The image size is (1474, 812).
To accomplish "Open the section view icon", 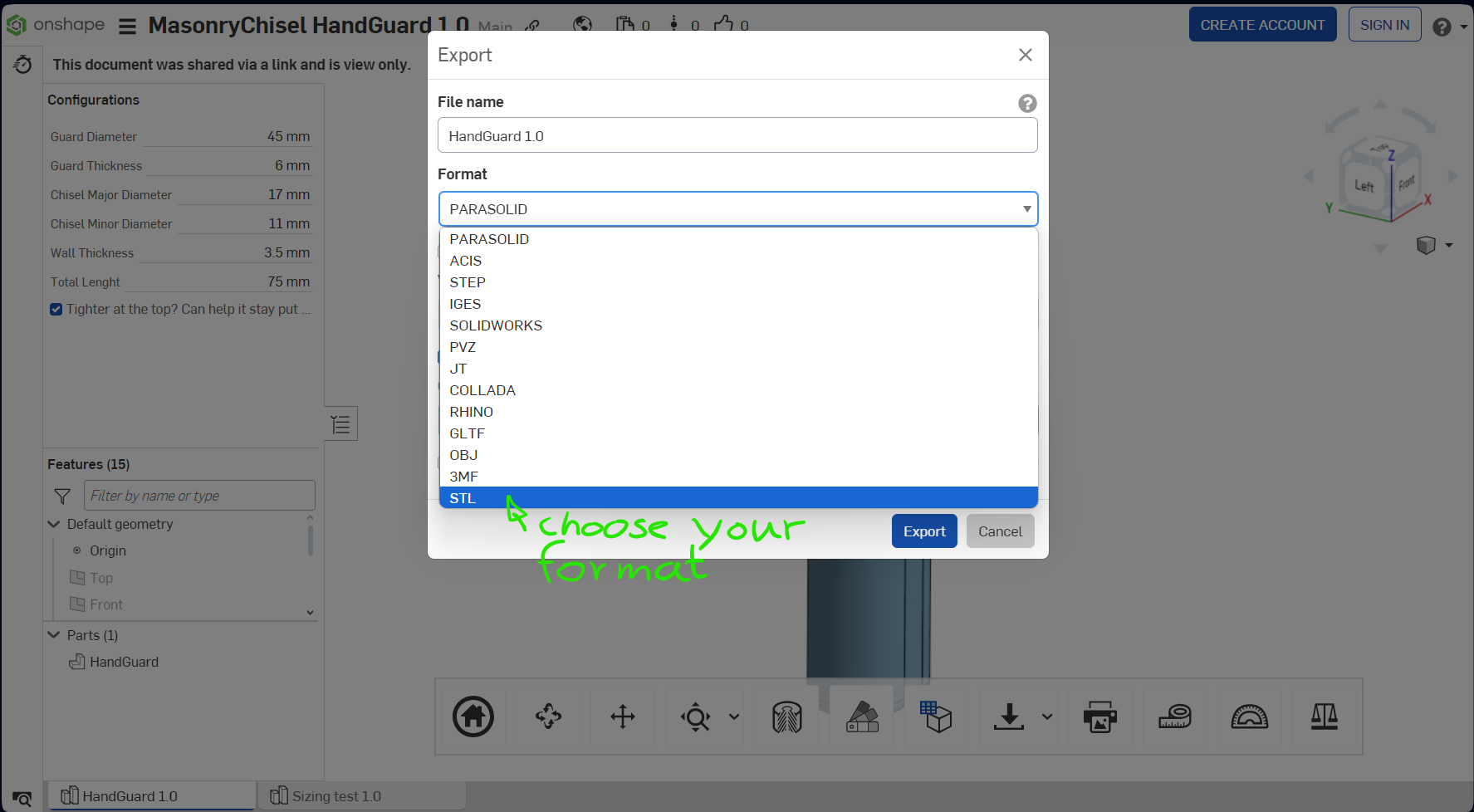I will (787, 717).
